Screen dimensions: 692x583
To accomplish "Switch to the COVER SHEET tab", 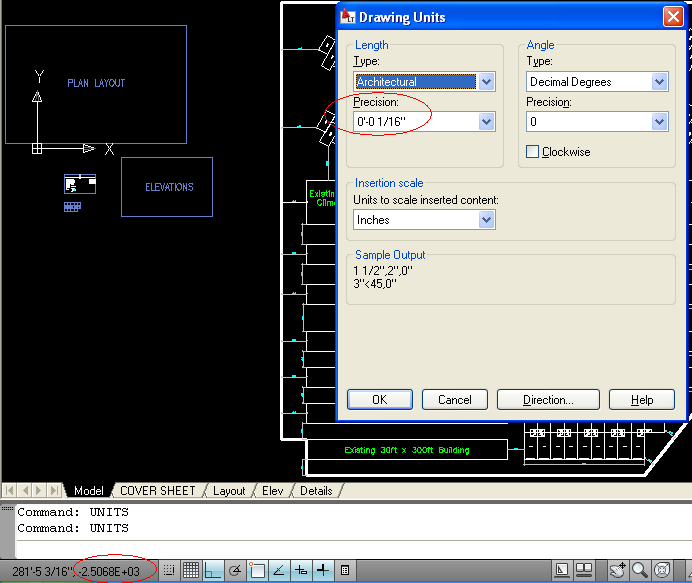I will click(158, 491).
